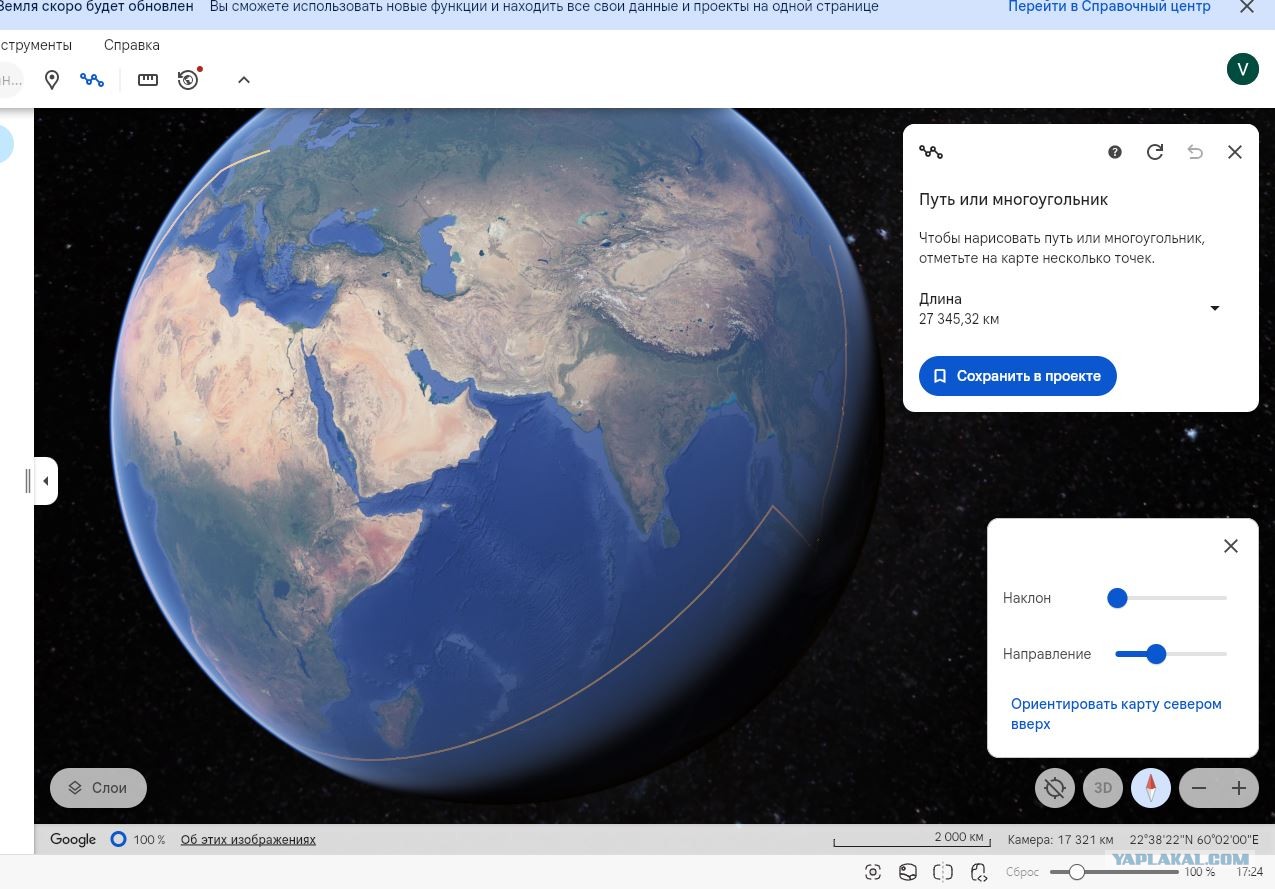Select the add placemark pin tool
1275x889 pixels.
pos(52,80)
